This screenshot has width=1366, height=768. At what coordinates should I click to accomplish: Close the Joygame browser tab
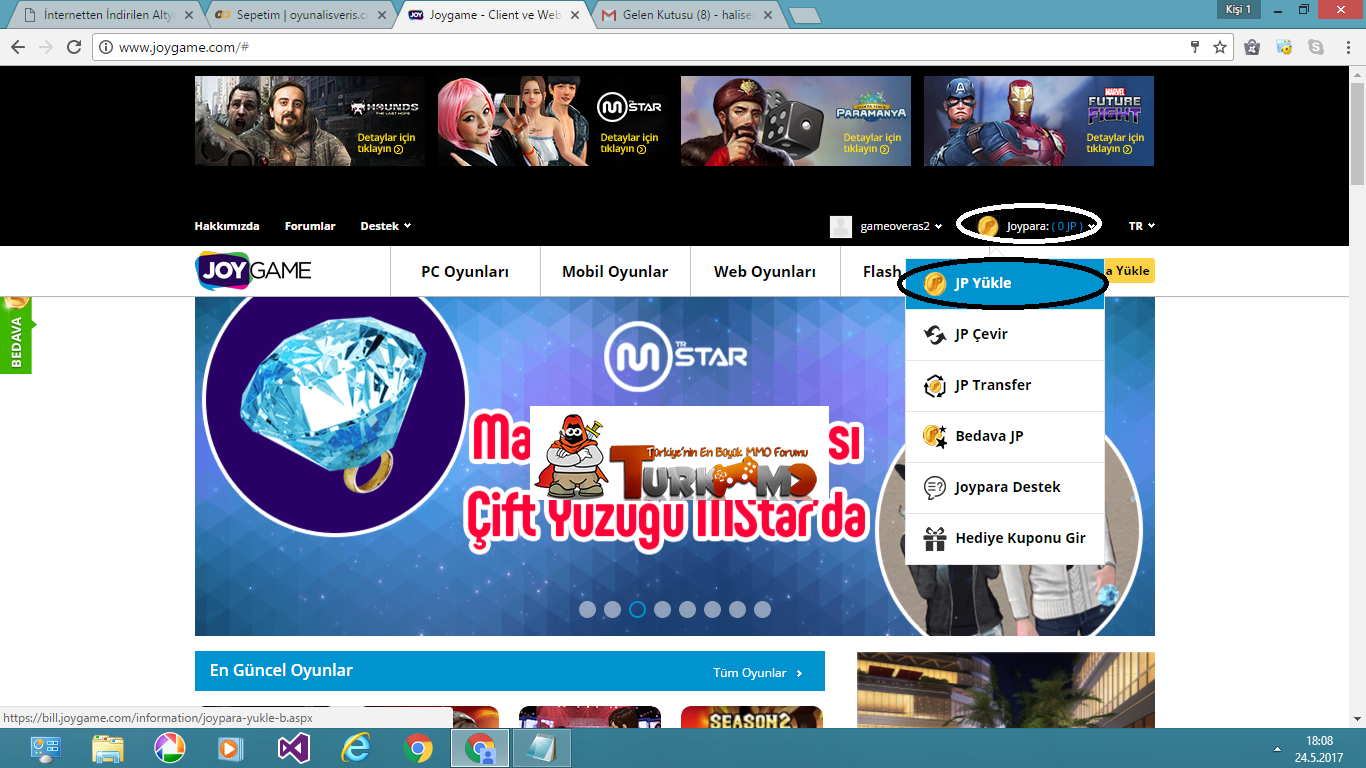tap(574, 15)
